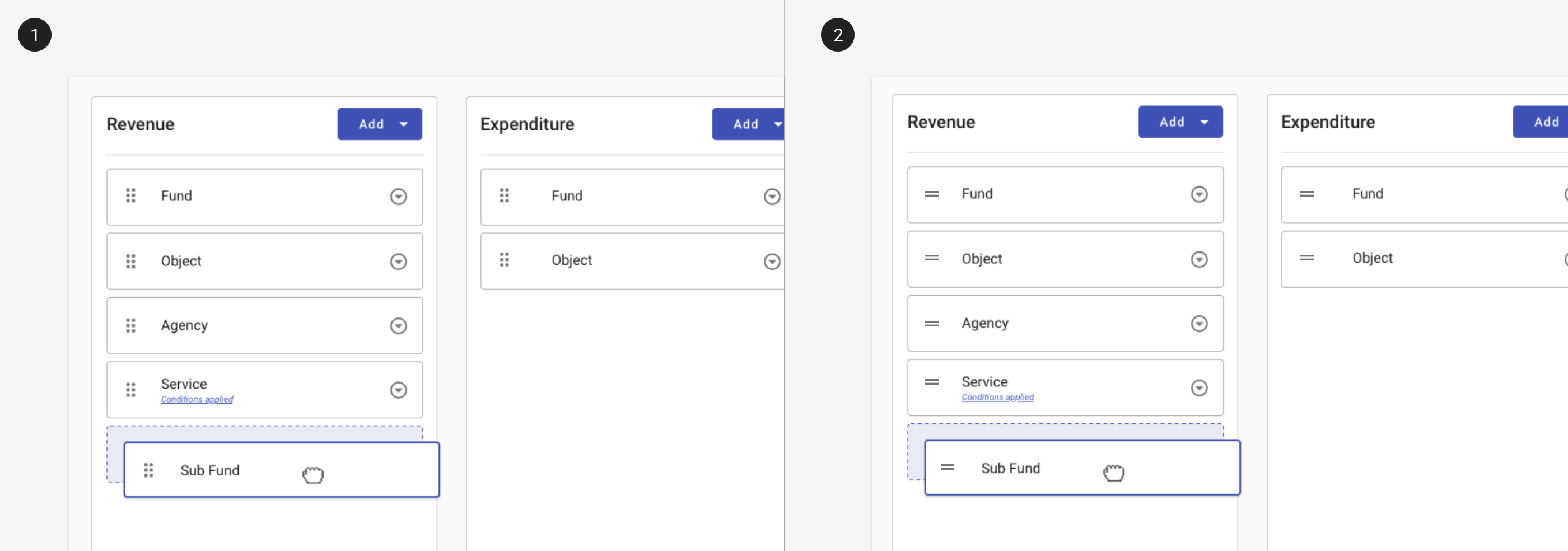Click the dotted drag handle on Revenue Object in panel 1
Image resolution: width=1568 pixels, height=551 pixels.
click(130, 261)
